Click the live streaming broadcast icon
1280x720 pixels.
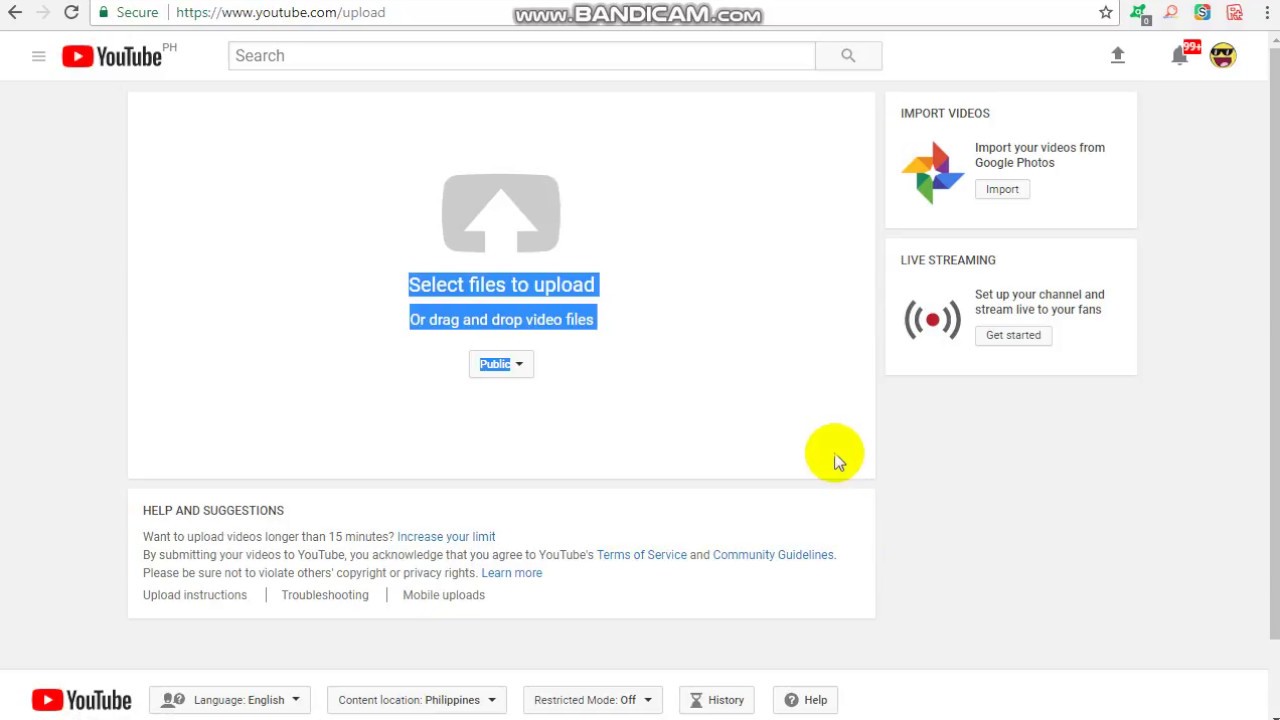932,319
